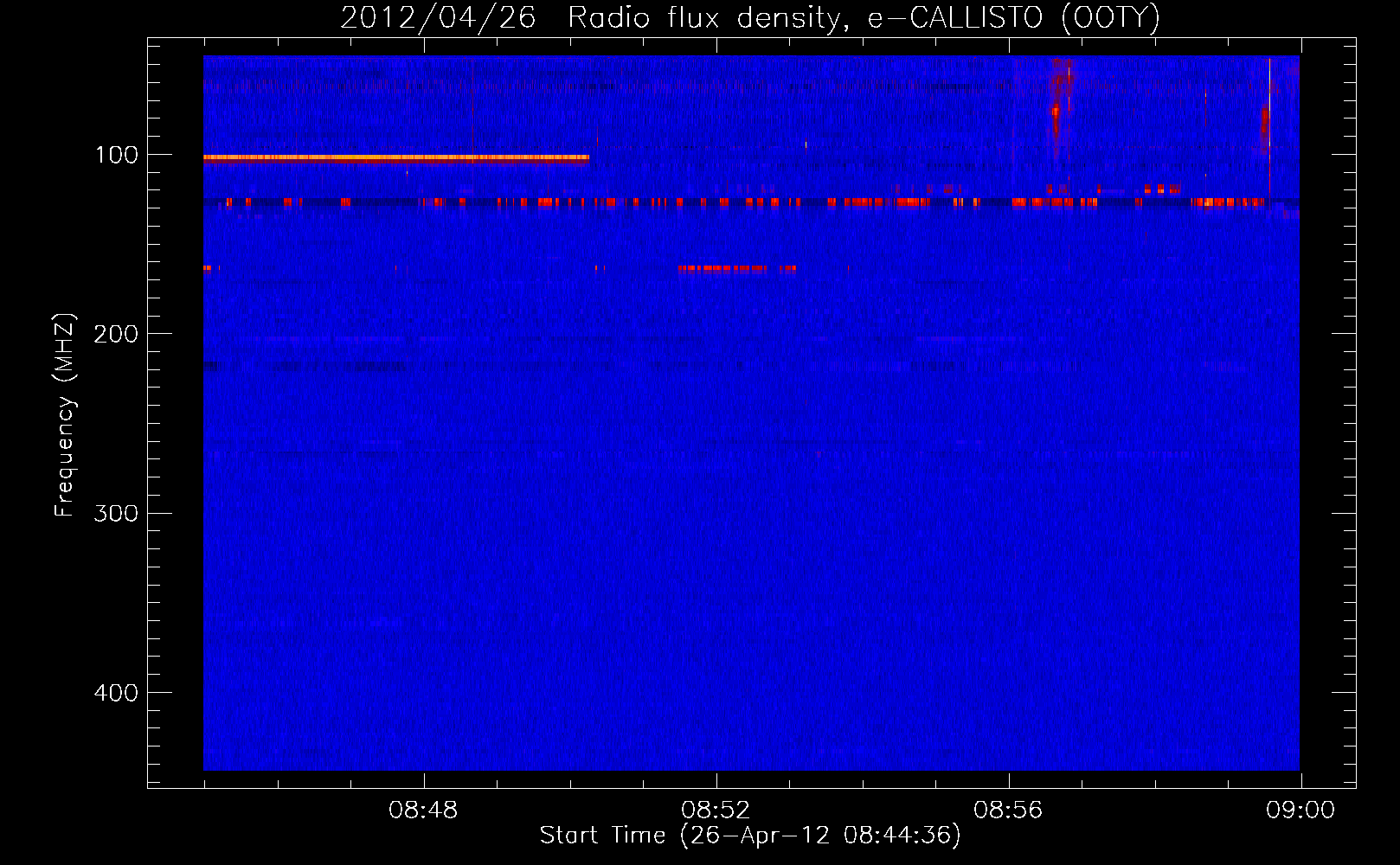This screenshot has width=1400, height=865.
Task: Click the 08:56 time tick label
Action: click(x=1008, y=811)
